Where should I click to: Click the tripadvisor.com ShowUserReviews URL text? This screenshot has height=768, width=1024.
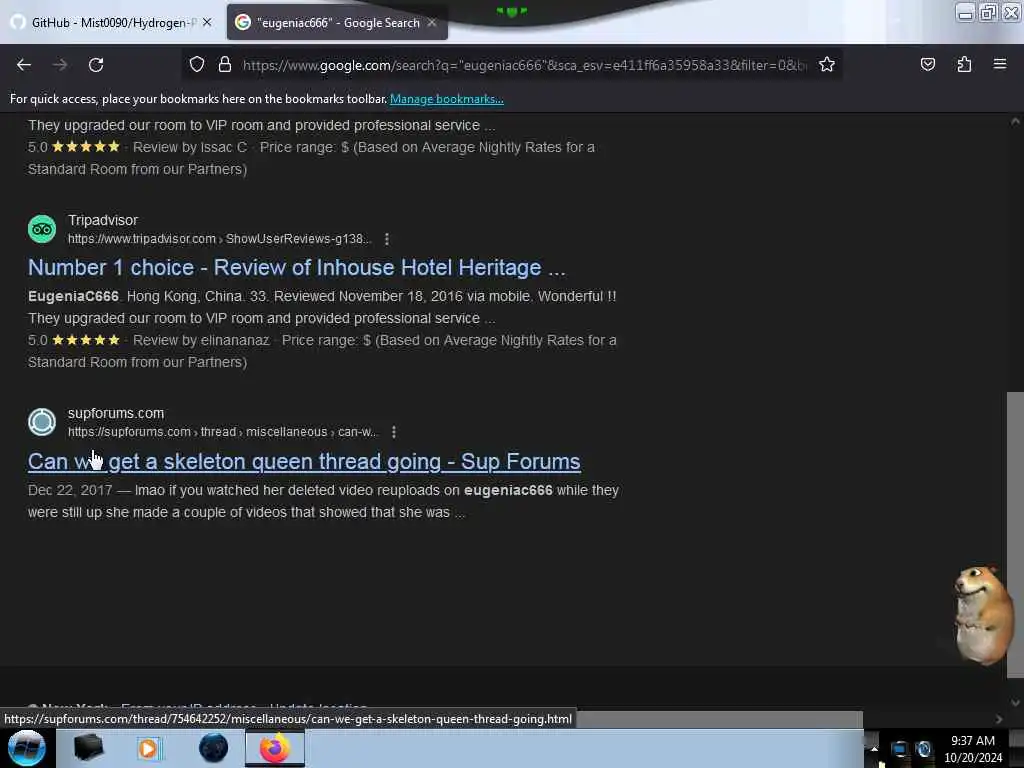pyautogui.click(x=219, y=239)
